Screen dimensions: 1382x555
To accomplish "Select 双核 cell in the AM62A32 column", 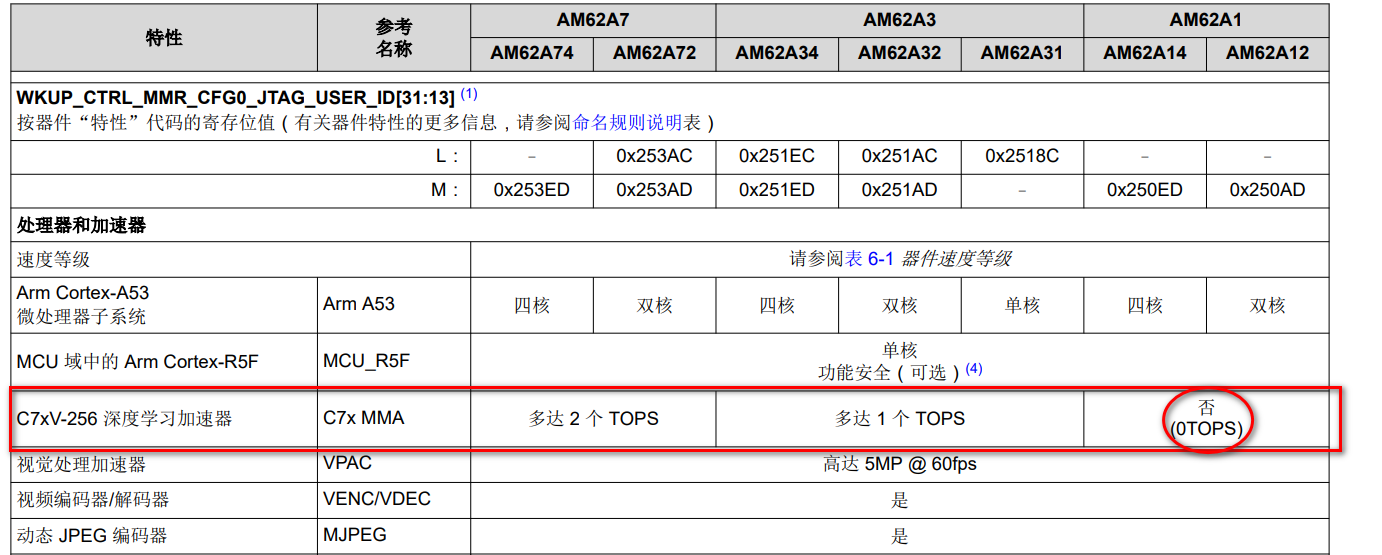I will point(899,305).
